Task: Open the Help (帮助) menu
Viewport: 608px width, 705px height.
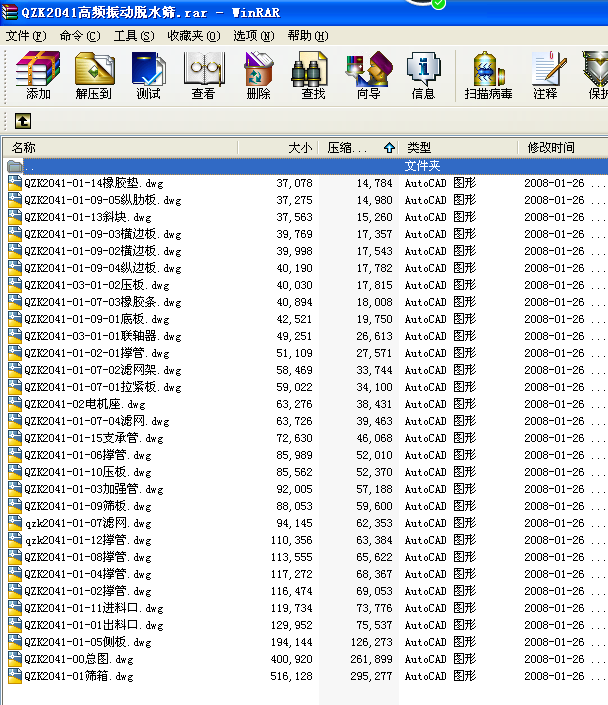Action: (x=308, y=36)
